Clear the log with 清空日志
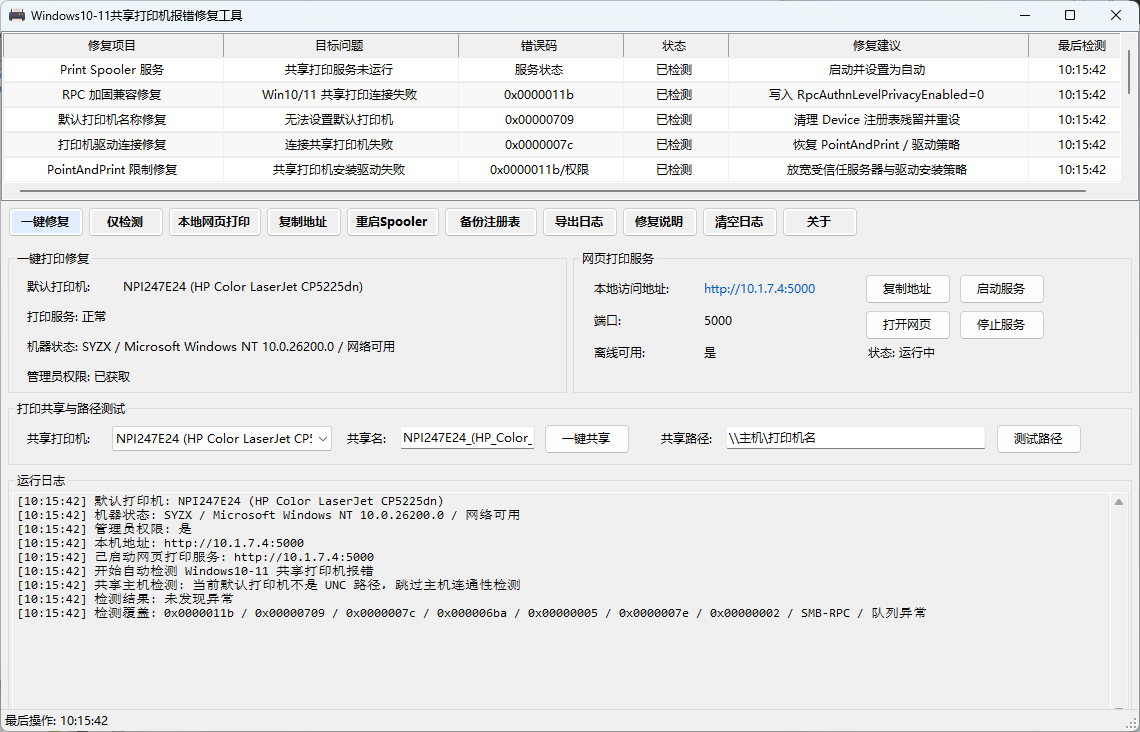Image resolution: width=1140 pixels, height=732 pixels. 739,222
